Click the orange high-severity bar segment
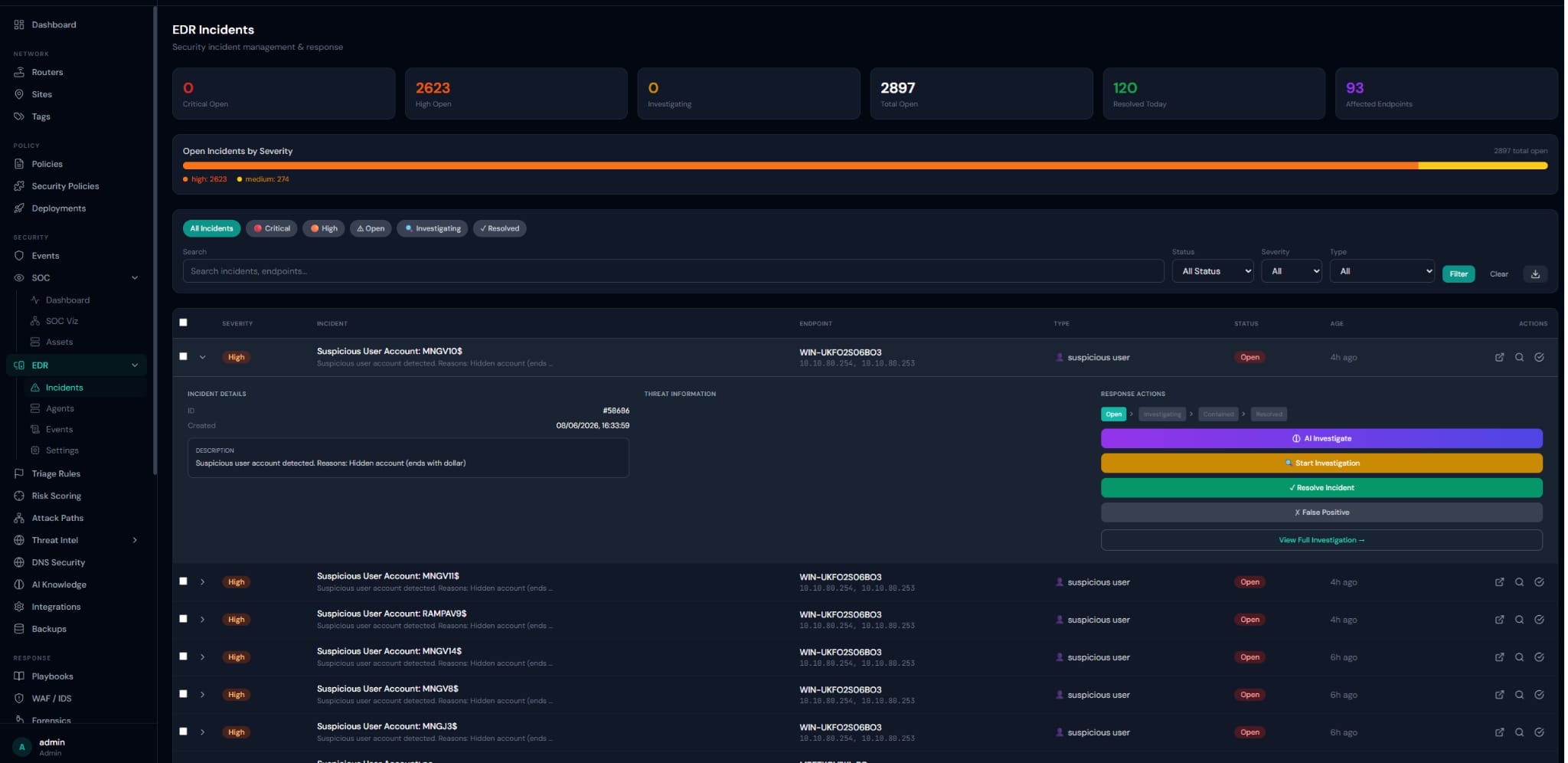1568x763 pixels. [x=800, y=165]
